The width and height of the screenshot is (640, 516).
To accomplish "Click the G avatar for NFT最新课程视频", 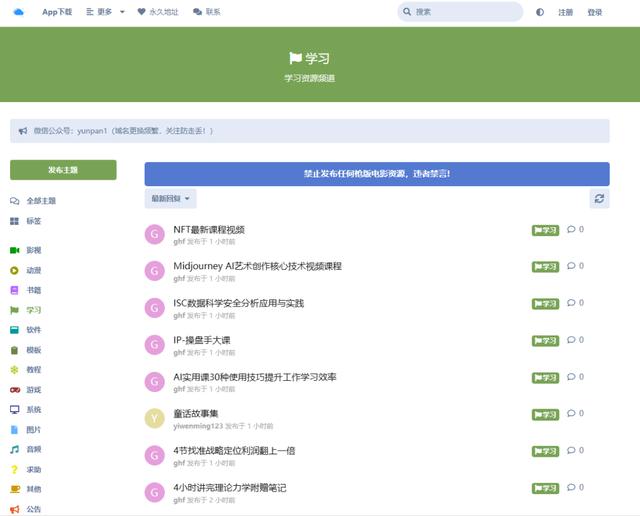I will tap(155, 234).
